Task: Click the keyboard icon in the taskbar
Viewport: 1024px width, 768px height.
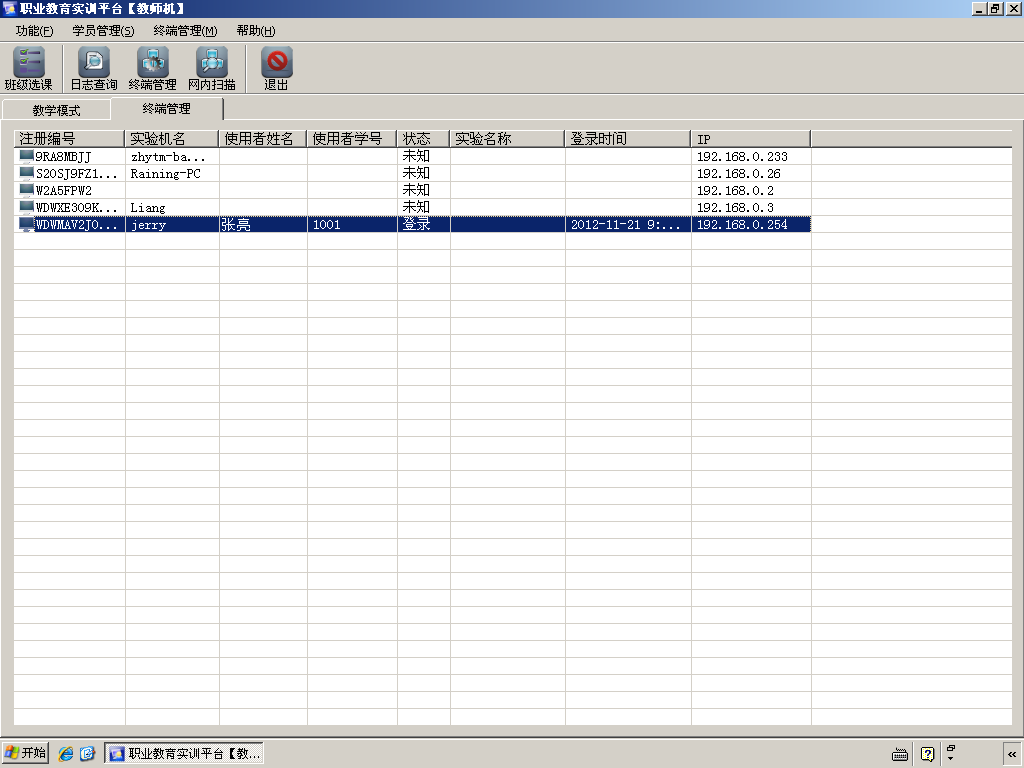Action: (900, 754)
